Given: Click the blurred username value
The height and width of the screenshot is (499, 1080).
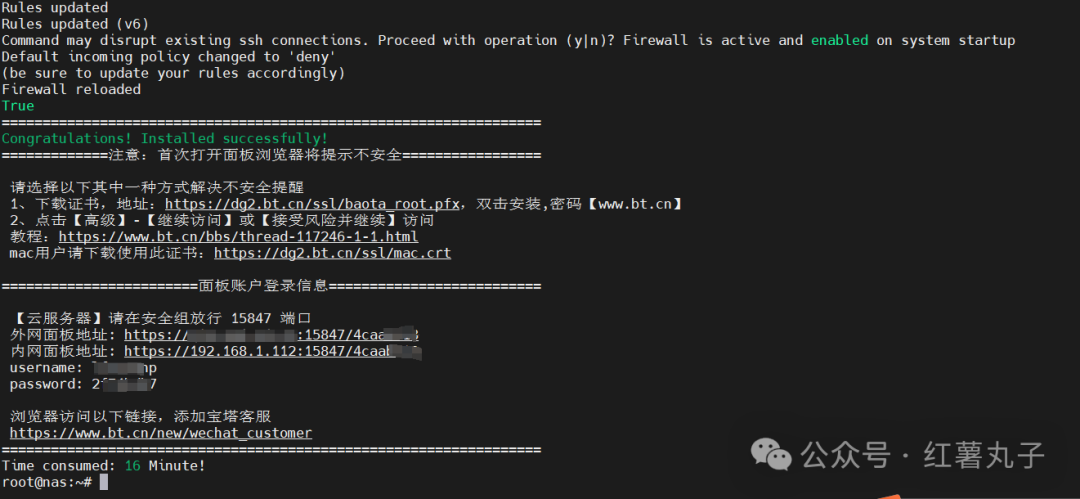Looking at the screenshot, I should [x=125, y=368].
